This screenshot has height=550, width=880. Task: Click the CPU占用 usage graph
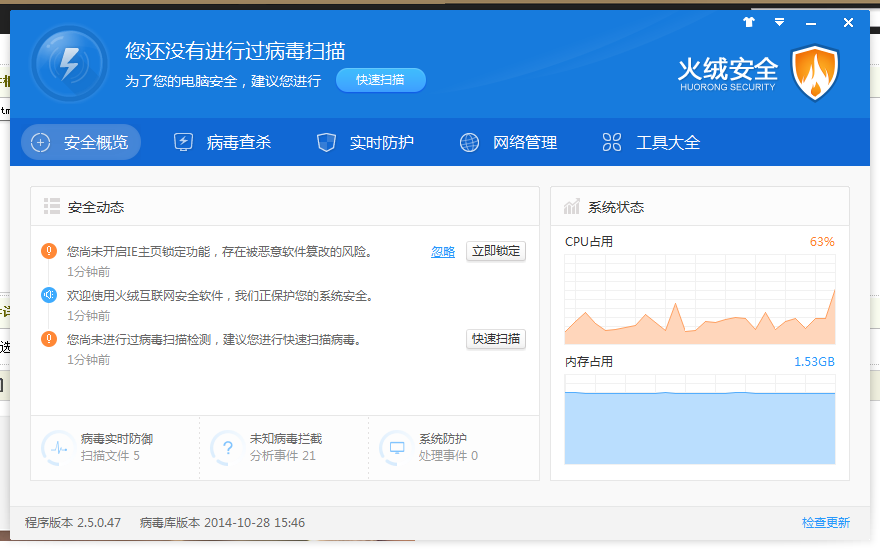tap(700, 299)
